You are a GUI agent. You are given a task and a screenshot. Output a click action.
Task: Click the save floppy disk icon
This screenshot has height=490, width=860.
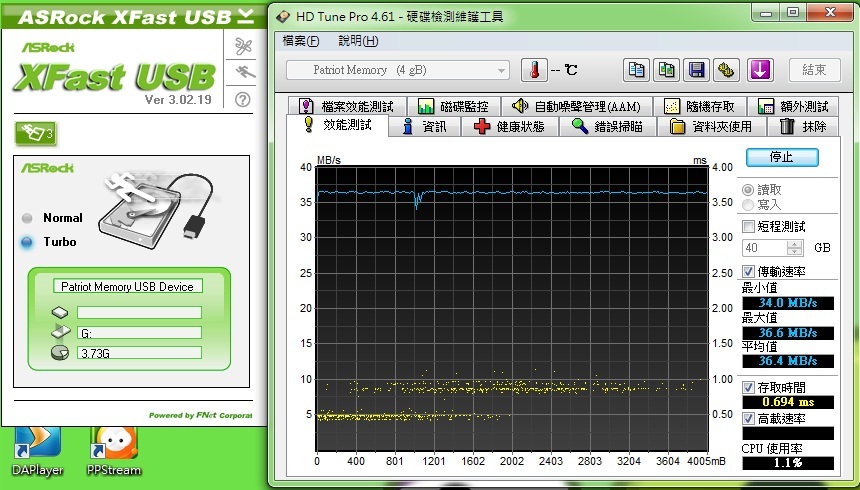[697, 70]
